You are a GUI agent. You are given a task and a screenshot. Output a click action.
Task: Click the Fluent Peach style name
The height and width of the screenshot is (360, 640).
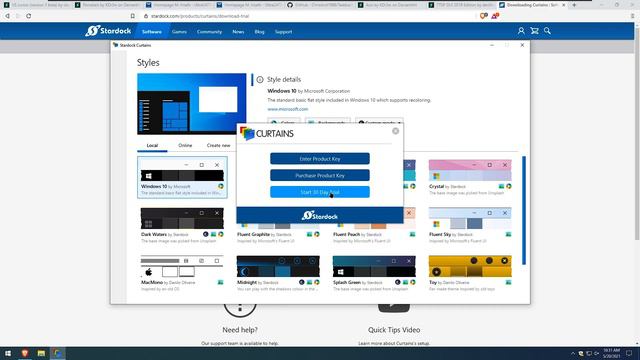(x=347, y=234)
